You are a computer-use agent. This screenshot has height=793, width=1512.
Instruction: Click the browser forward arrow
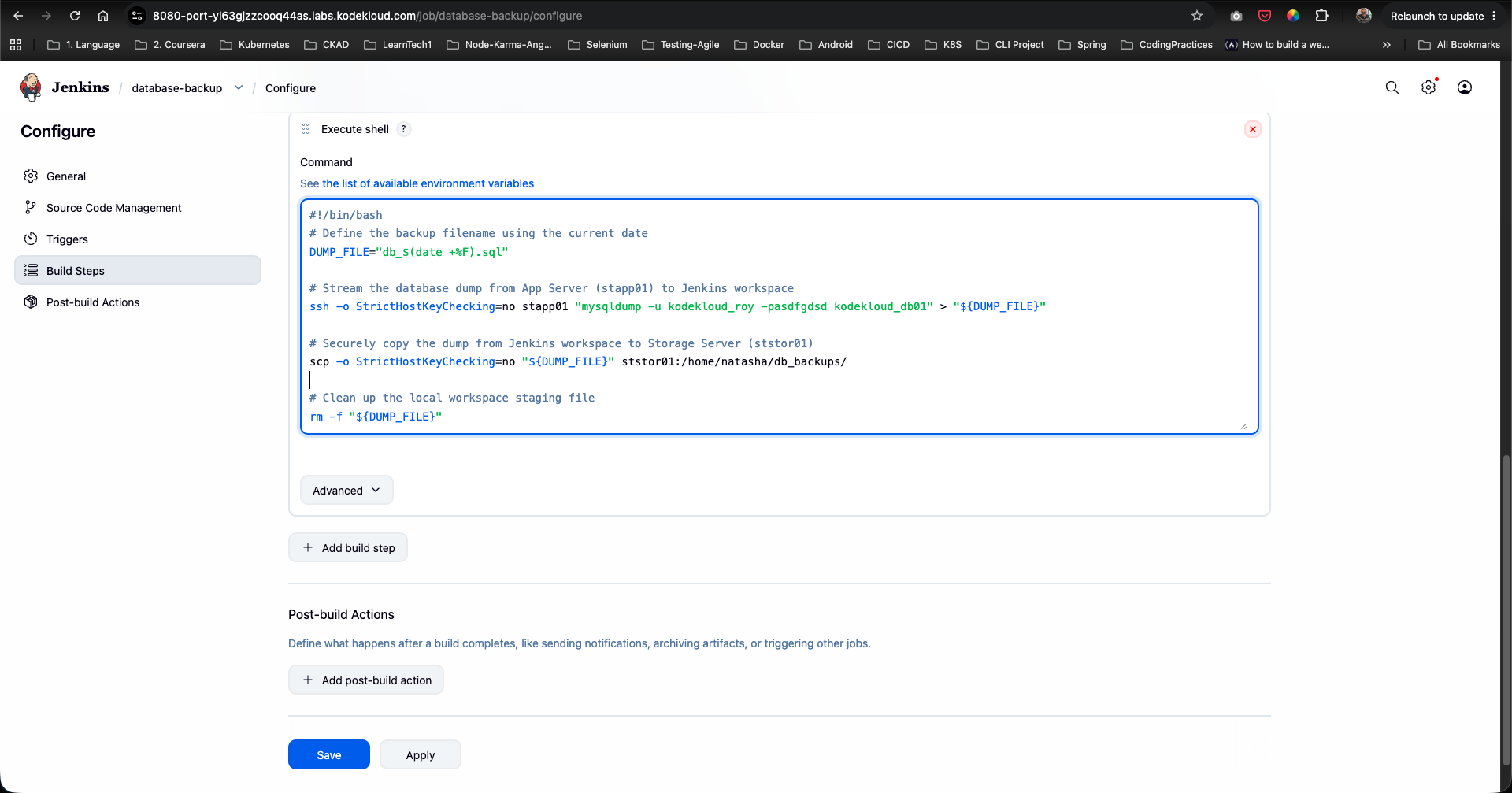(46, 16)
